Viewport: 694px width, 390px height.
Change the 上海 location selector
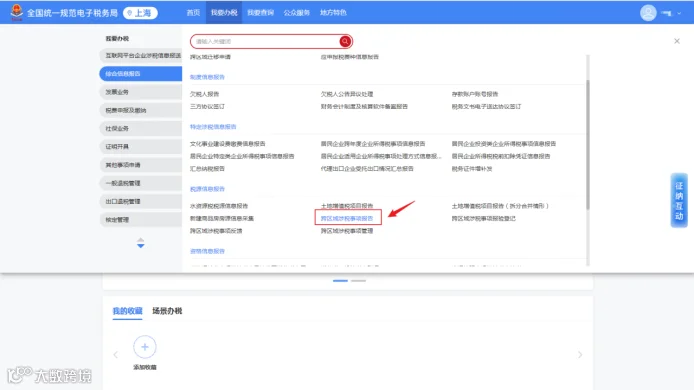tap(140, 13)
